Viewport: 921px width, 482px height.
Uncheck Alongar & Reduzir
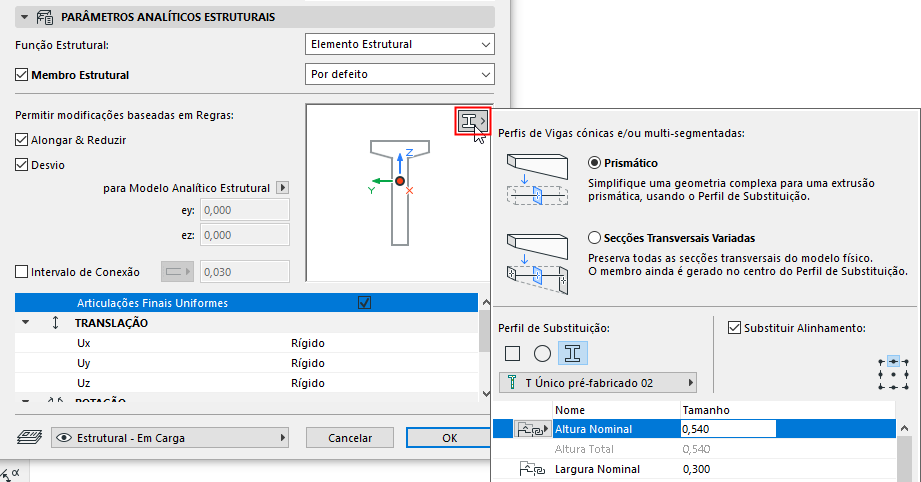(x=22, y=140)
